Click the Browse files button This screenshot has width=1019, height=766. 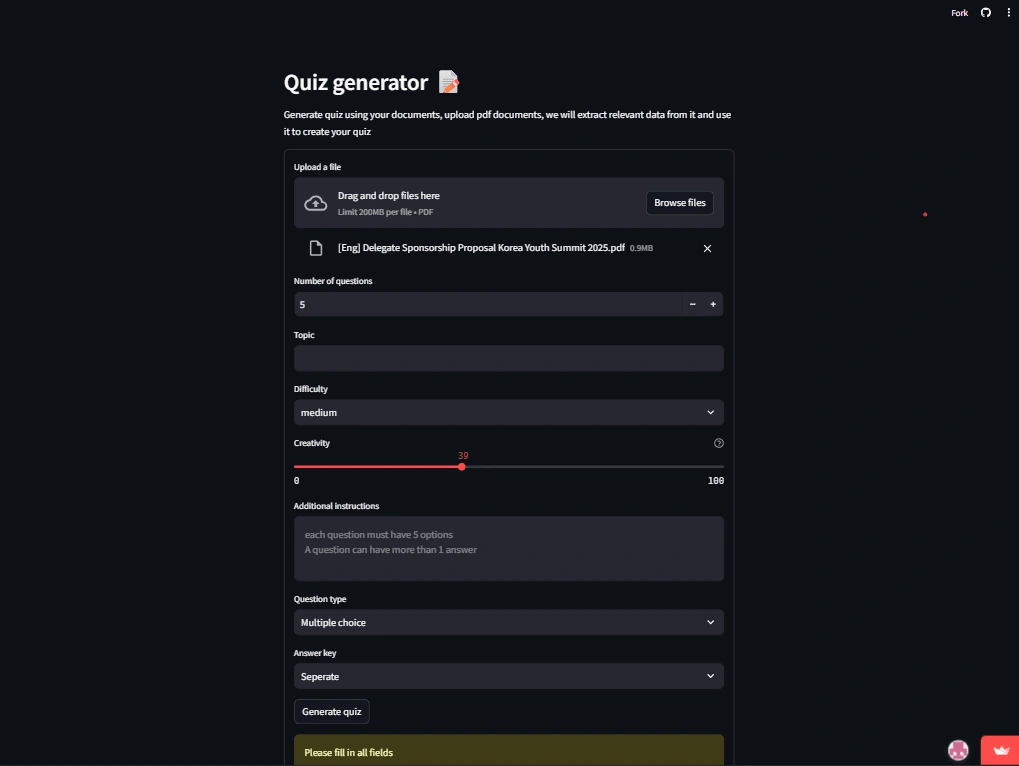(680, 203)
